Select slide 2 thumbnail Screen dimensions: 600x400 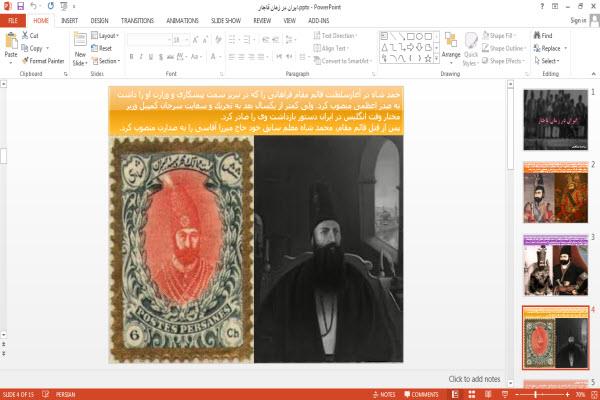coord(556,192)
